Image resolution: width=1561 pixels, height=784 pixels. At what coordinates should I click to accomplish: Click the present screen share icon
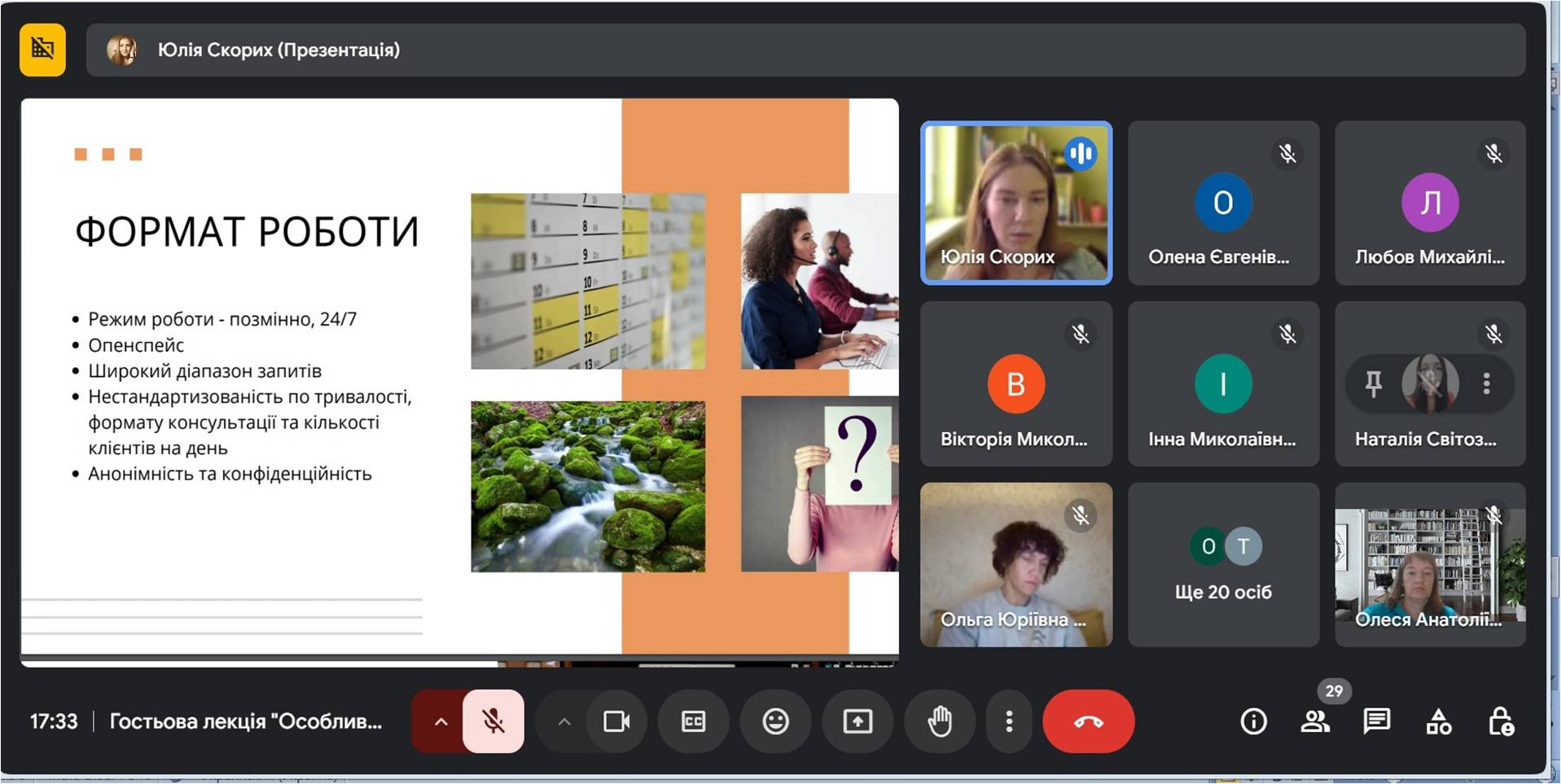tap(857, 721)
